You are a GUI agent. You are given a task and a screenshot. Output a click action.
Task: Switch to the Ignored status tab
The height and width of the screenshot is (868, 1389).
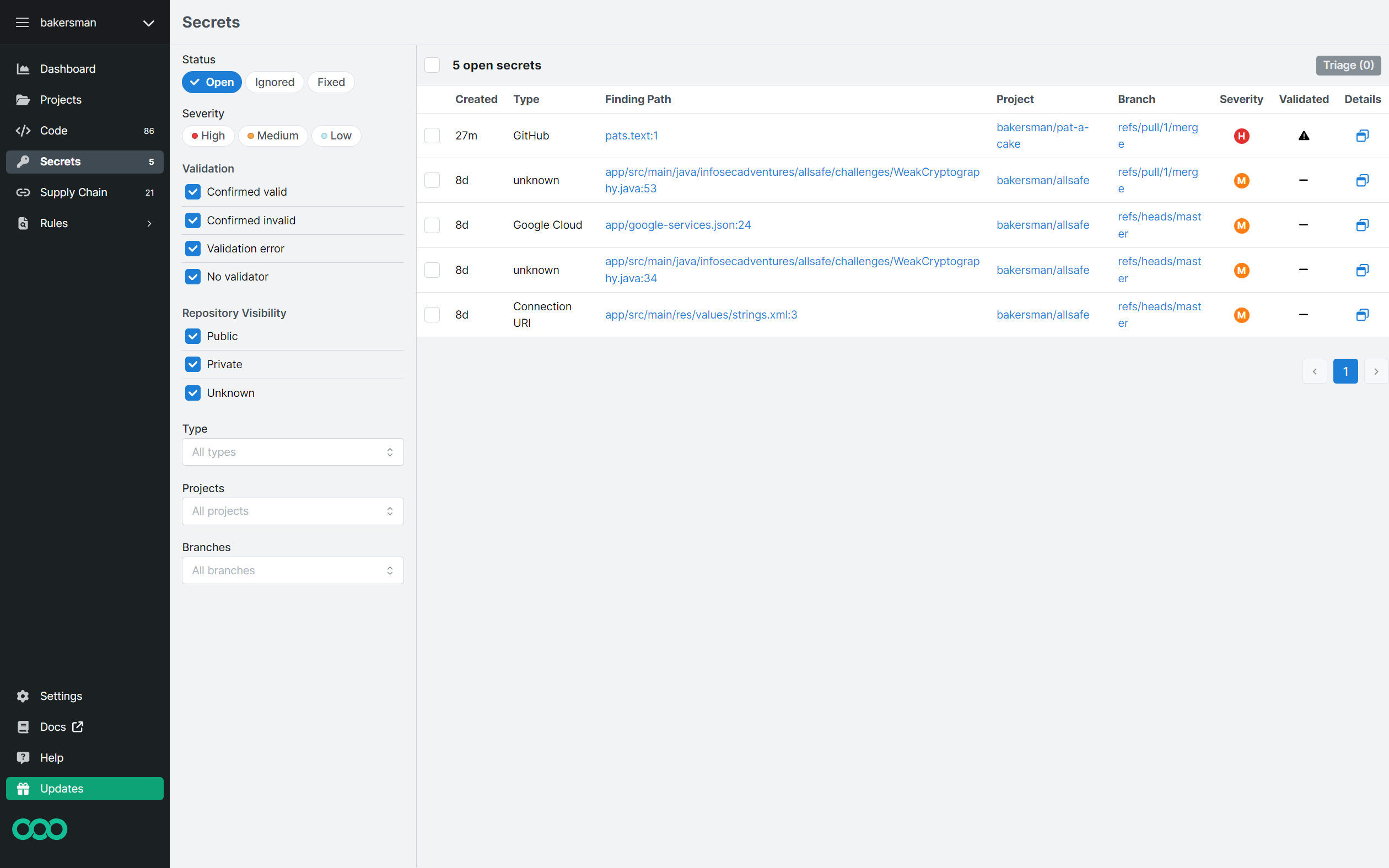pyautogui.click(x=274, y=82)
